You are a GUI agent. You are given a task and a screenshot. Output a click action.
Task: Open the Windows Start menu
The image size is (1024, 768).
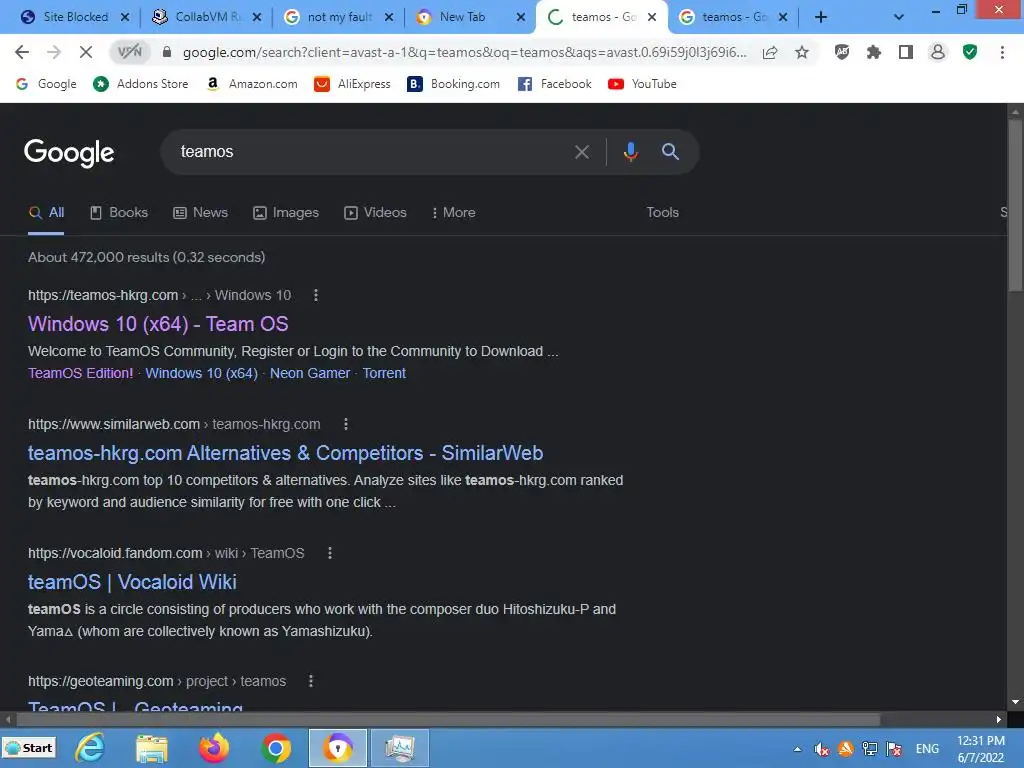pyautogui.click(x=29, y=748)
